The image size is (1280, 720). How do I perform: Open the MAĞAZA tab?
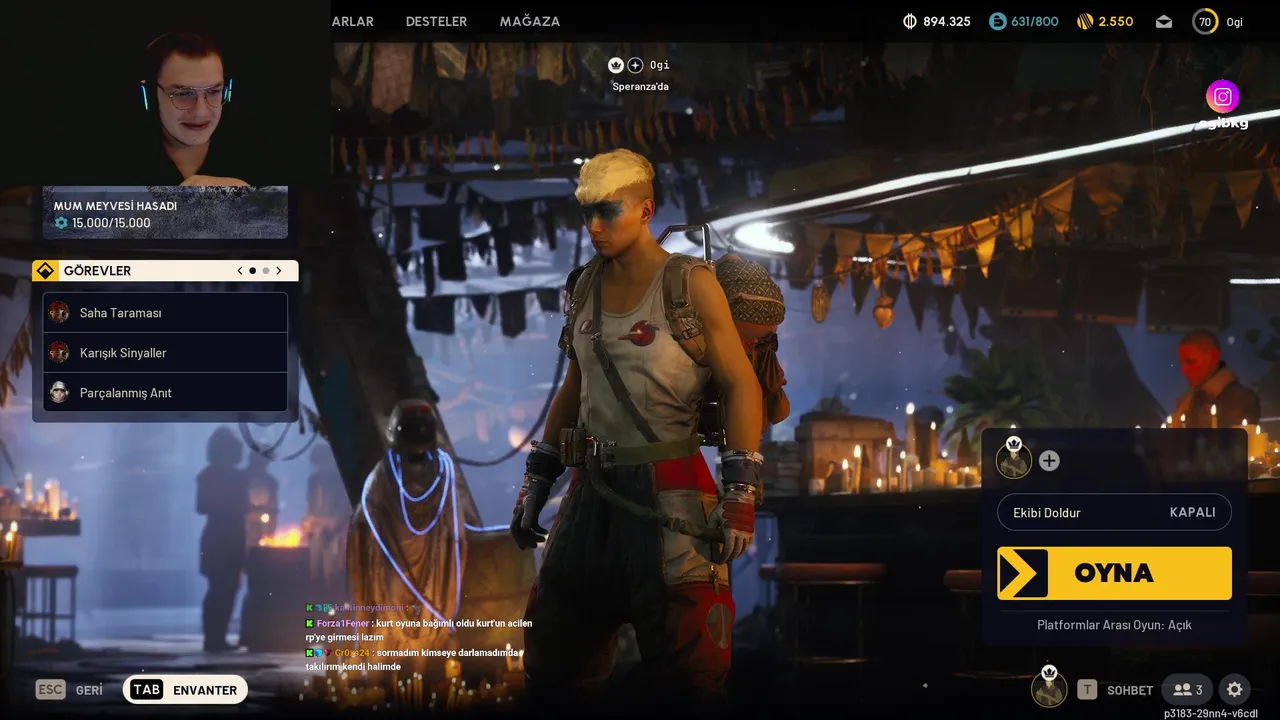tap(530, 21)
